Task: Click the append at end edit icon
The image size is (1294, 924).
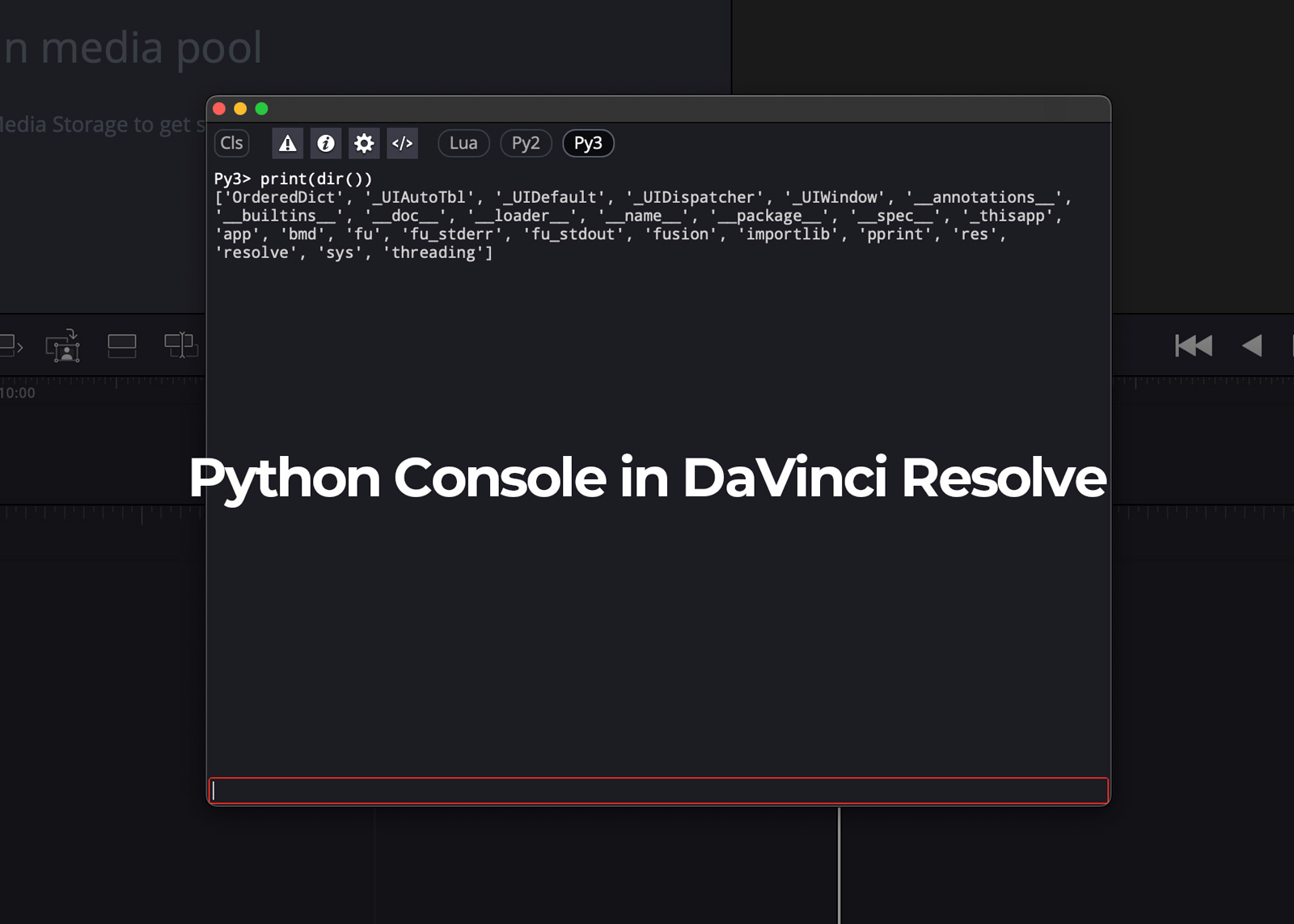Action: coord(8,346)
